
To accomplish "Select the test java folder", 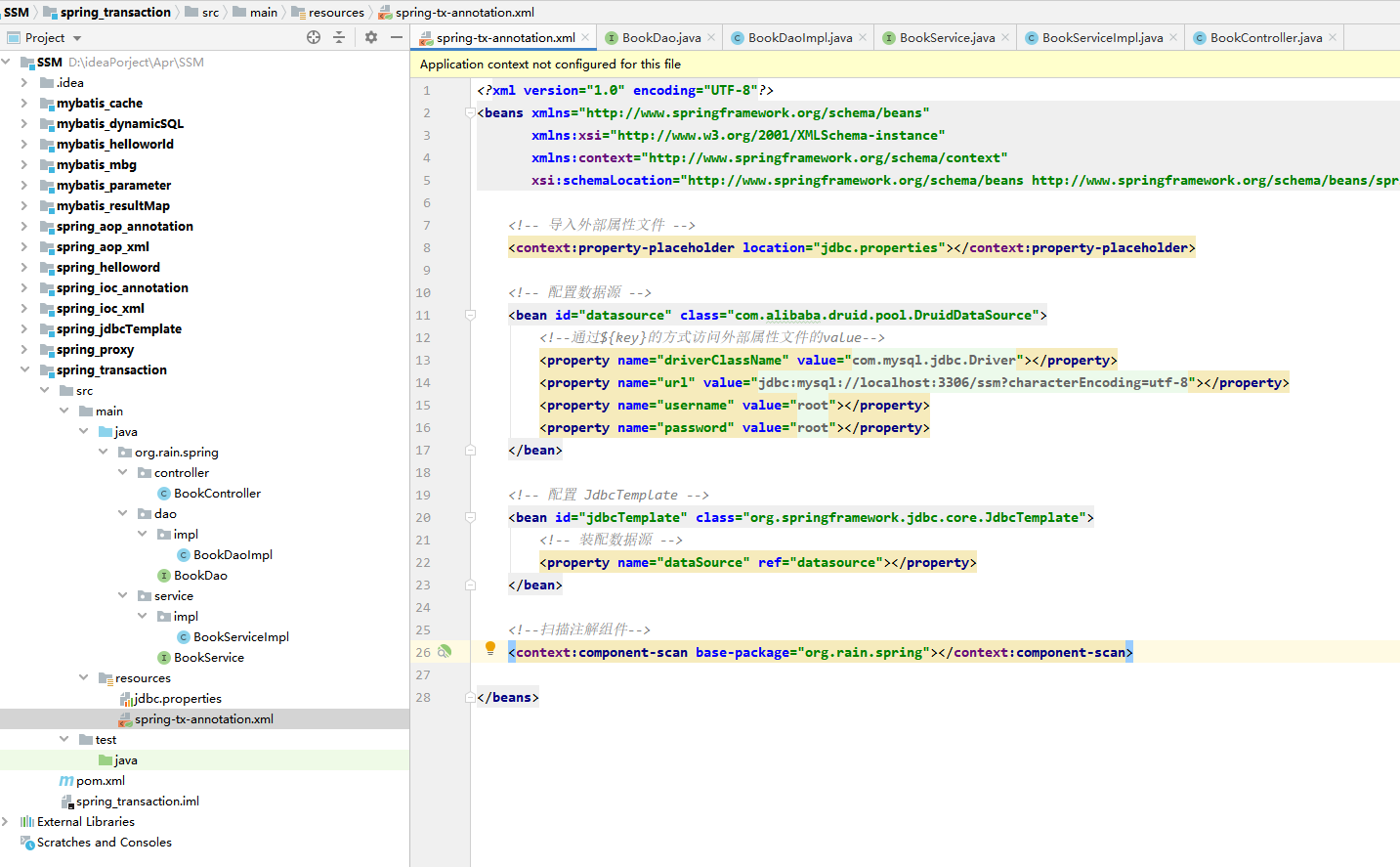I will 126,759.
